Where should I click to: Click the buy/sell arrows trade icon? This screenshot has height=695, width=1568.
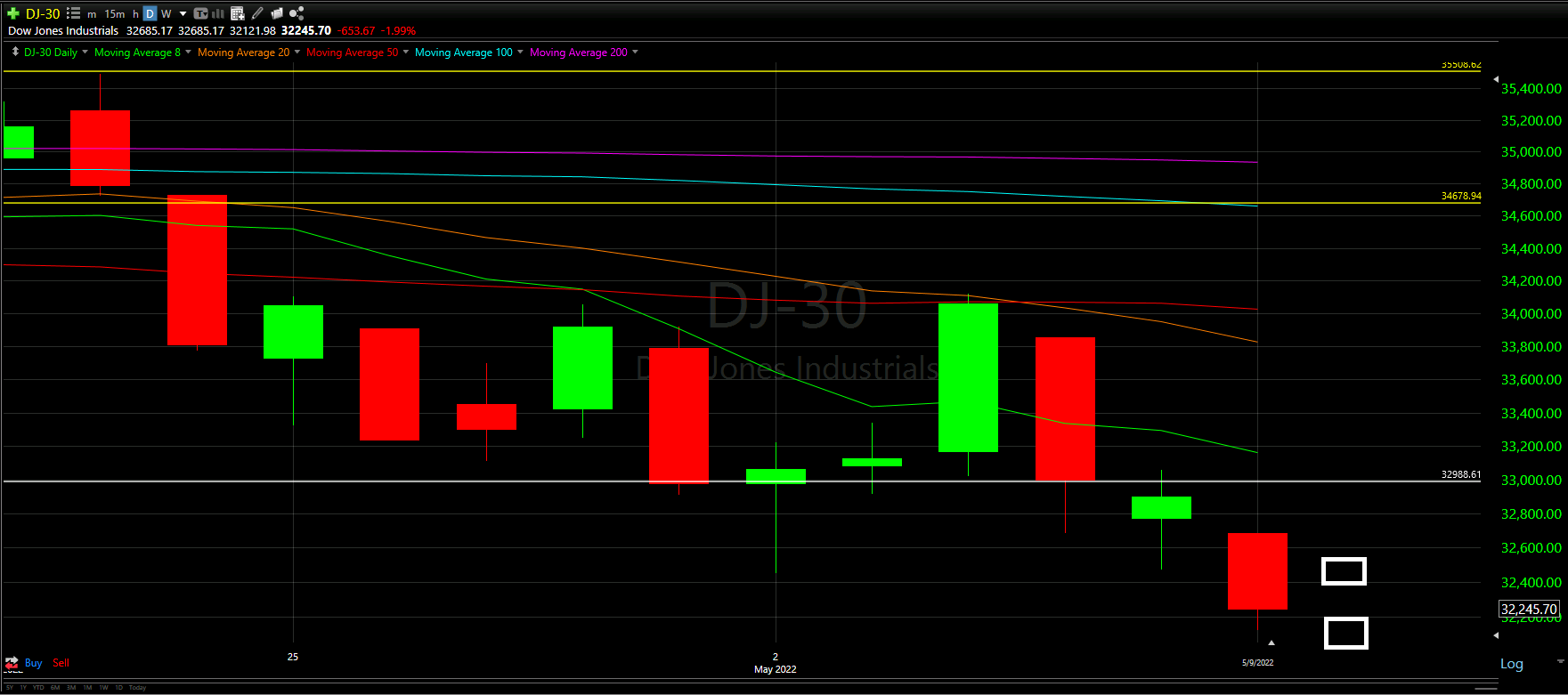(x=12, y=663)
